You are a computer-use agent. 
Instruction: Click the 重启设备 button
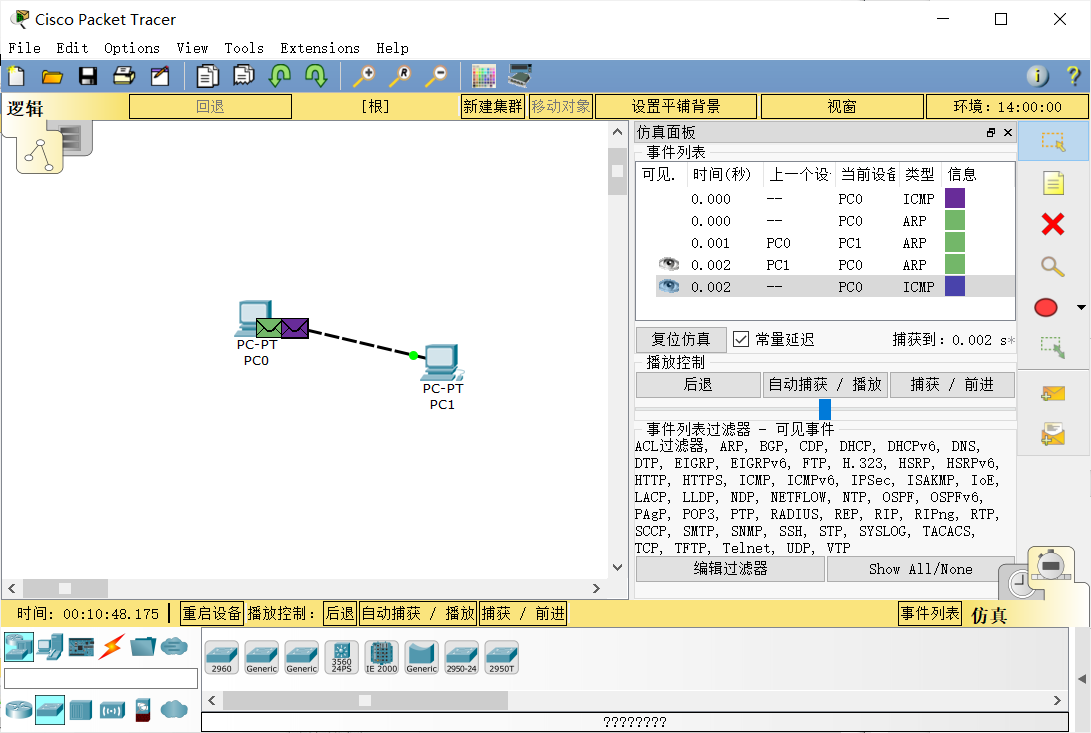click(212, 613)
